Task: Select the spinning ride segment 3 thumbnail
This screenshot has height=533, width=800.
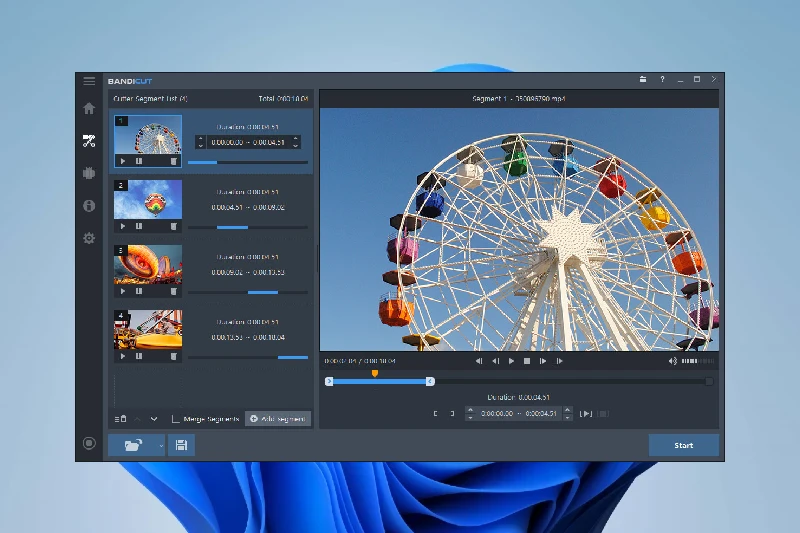Action: [148, 264]
